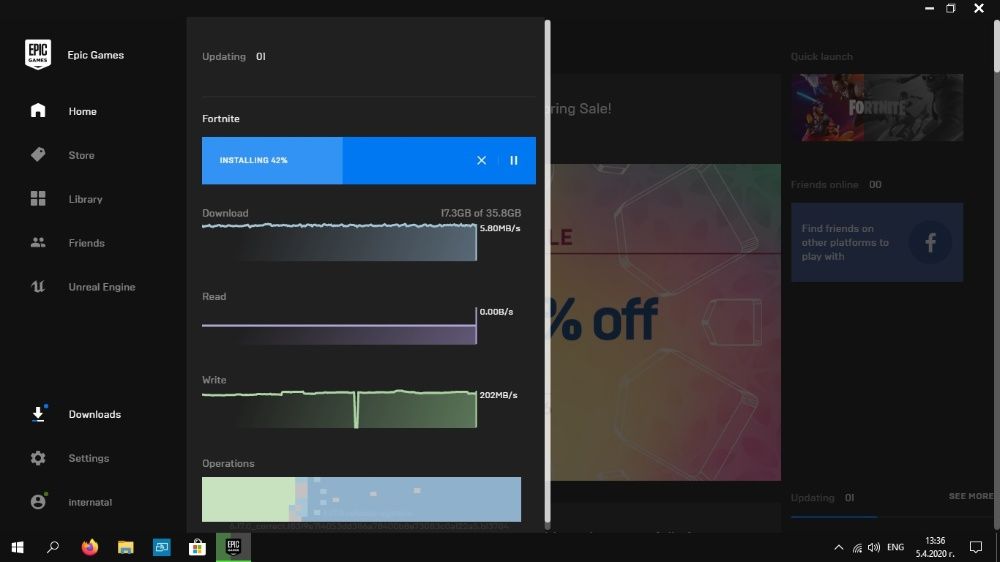
Task: Open the internatal profile avatar icon
Action: click(x=38, y=501)
